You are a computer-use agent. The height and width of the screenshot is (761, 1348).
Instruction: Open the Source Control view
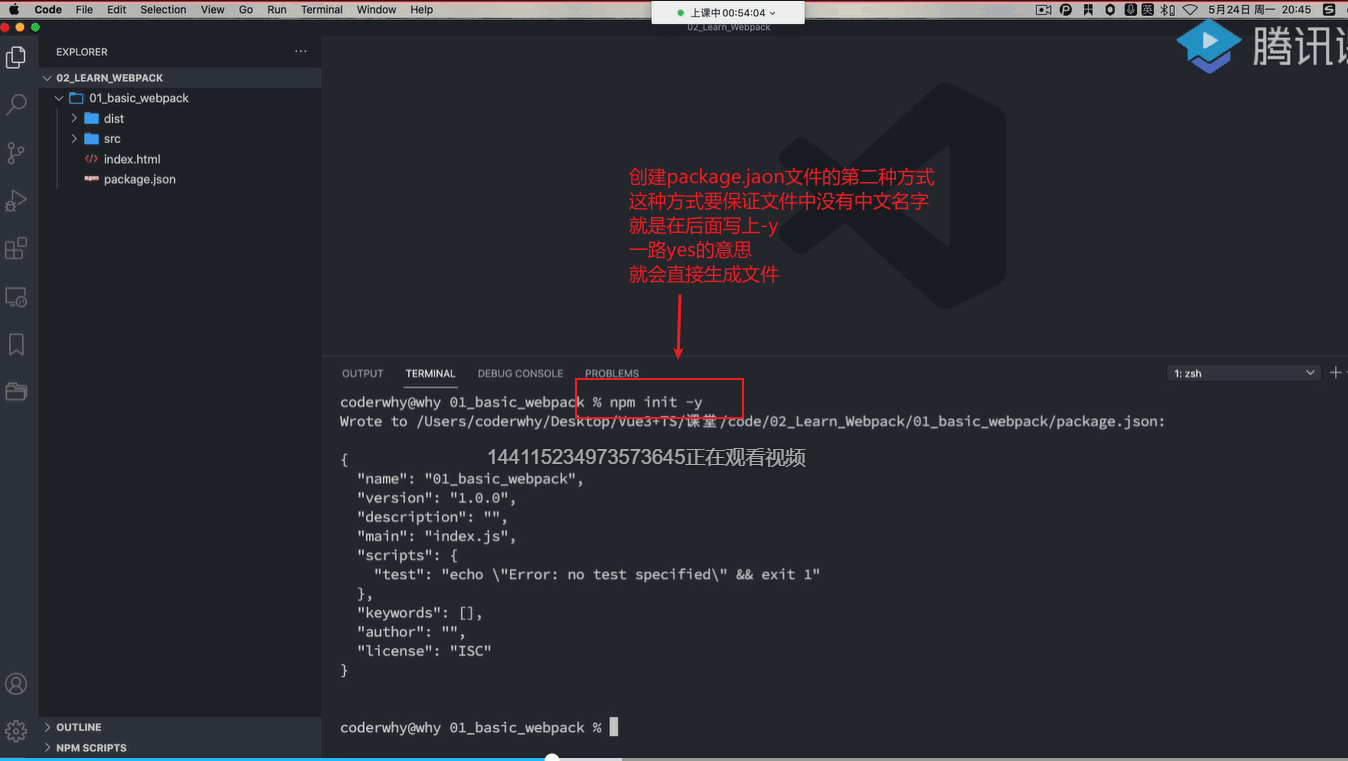click(x=16, y=152)
